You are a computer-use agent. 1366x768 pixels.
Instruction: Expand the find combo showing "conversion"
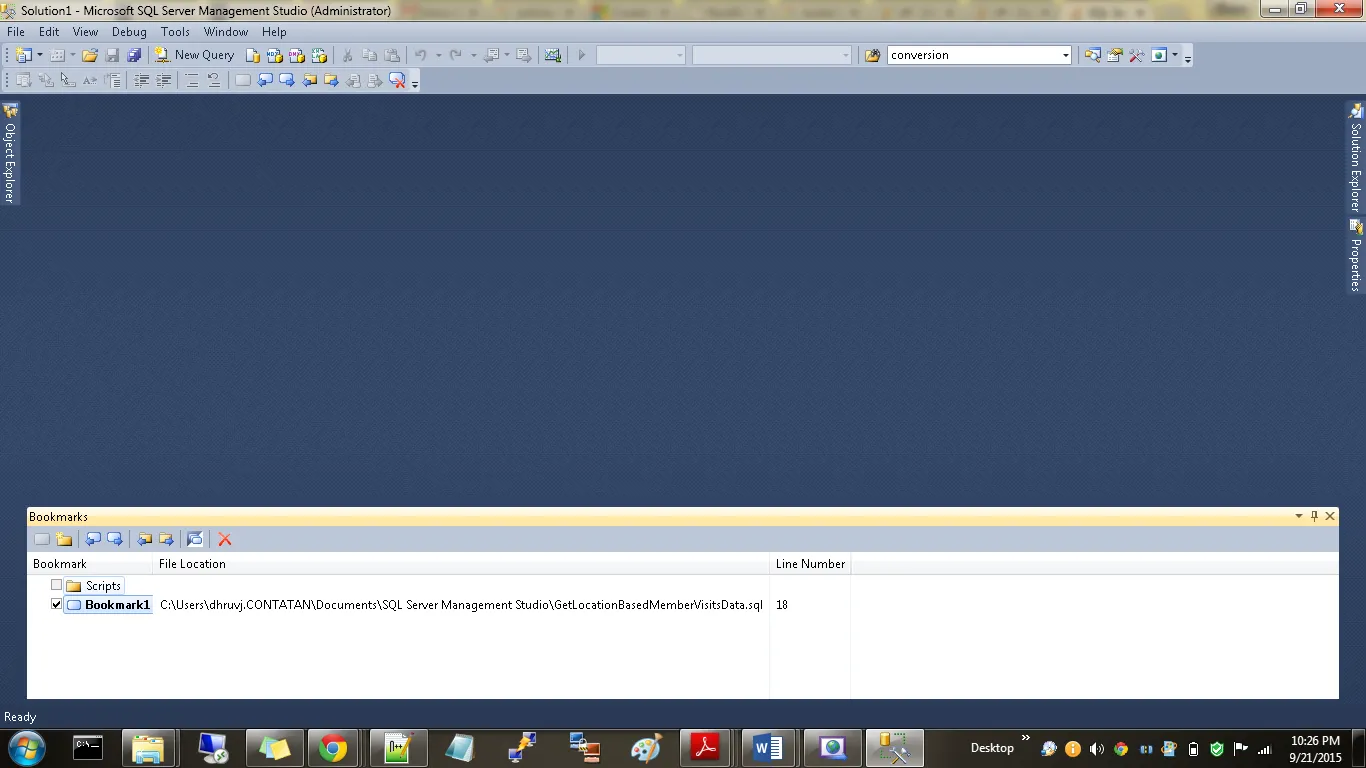click(x=1066, y=55)
